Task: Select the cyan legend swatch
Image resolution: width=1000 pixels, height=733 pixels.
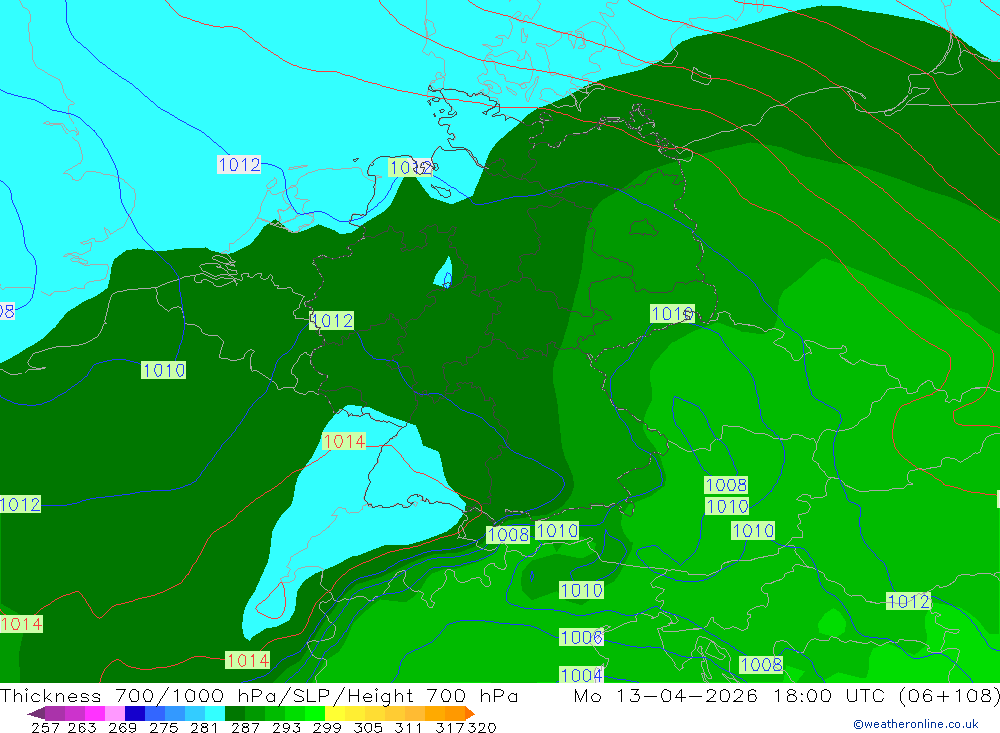Action: [x=215, y=713]
